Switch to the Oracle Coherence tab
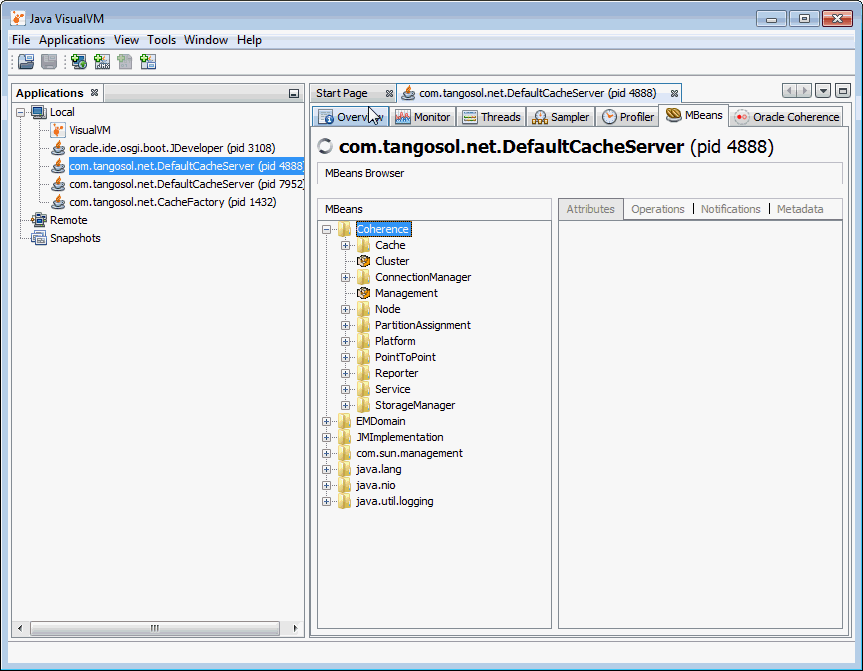 pyautogui.click(x=786, y=117)
